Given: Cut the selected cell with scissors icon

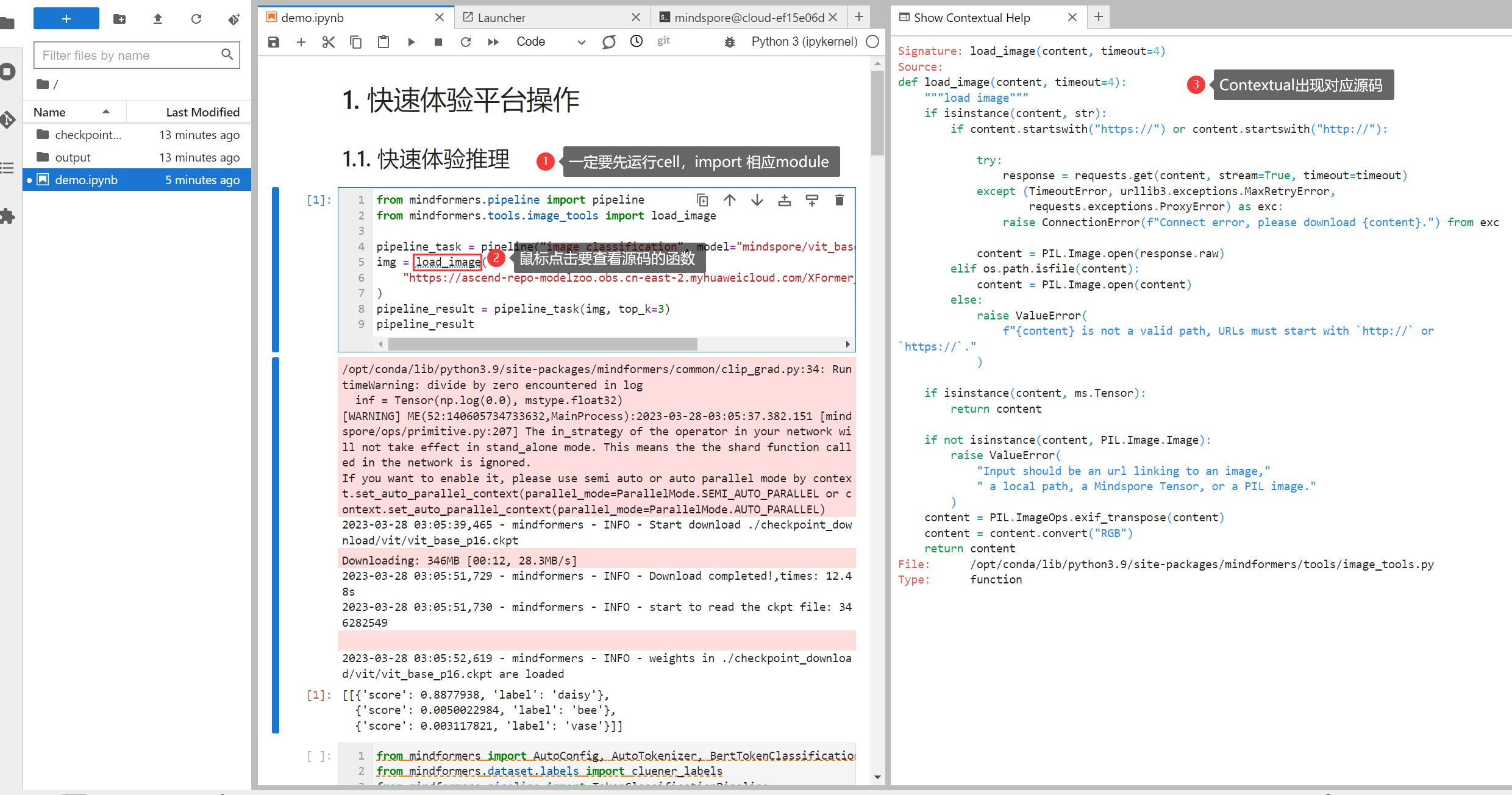Looking at the screenshot, I should click(329, 42).
